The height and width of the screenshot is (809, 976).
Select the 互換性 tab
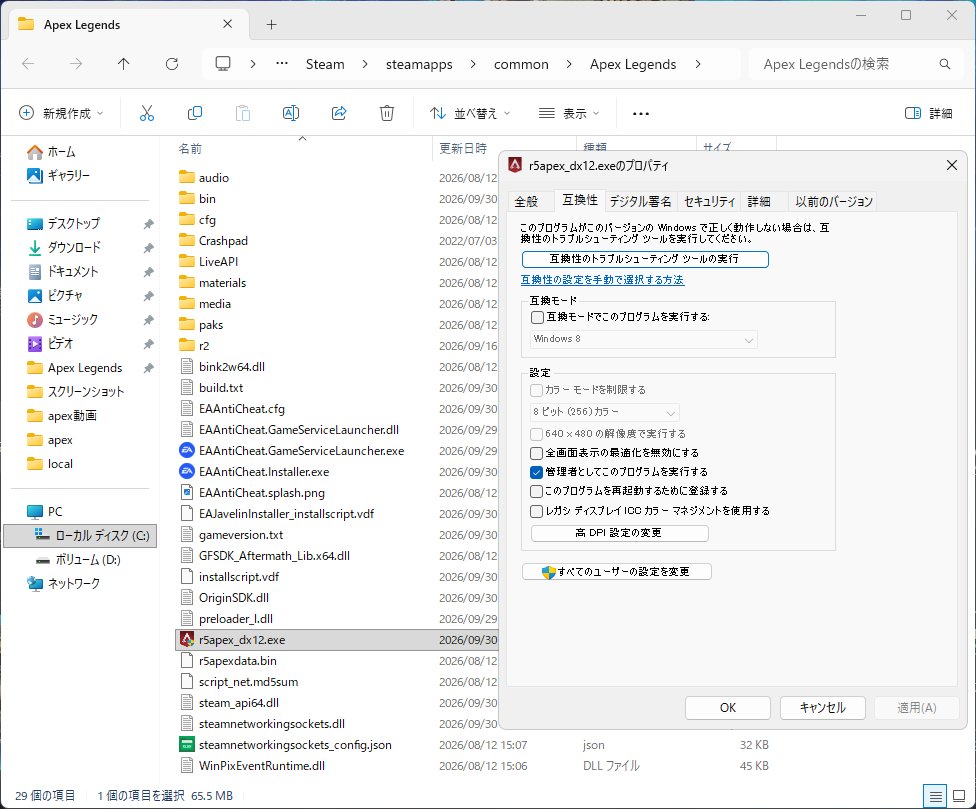(580, 200)
